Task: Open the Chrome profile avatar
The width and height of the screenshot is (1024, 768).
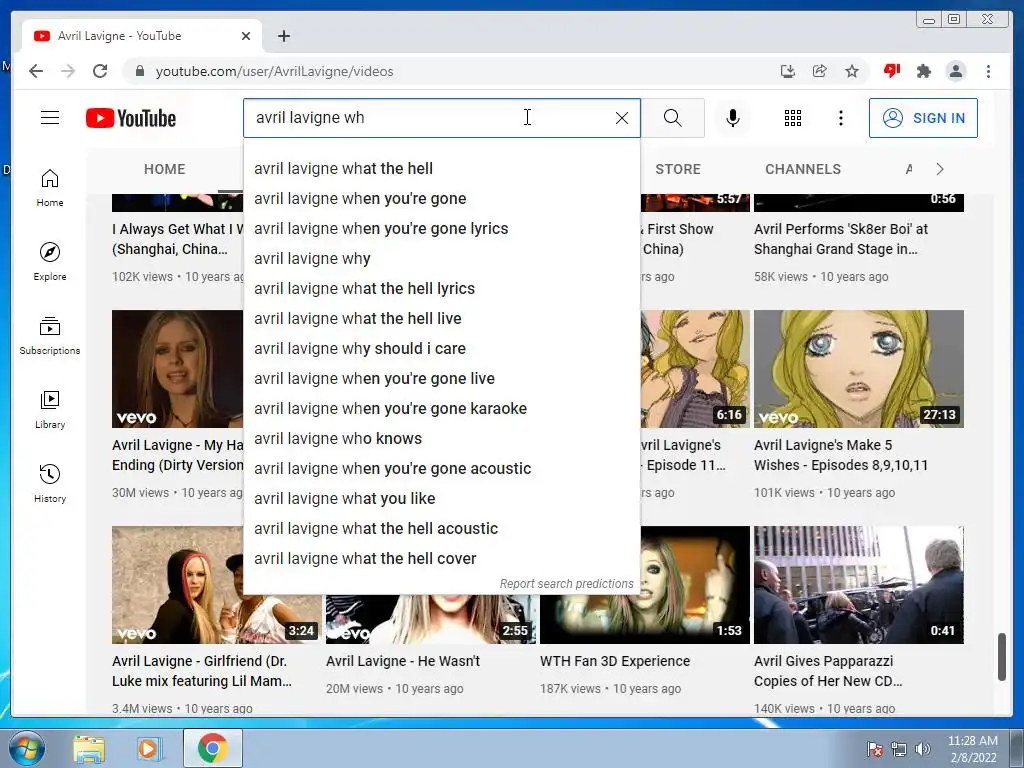Action: (x=956, y=71)
